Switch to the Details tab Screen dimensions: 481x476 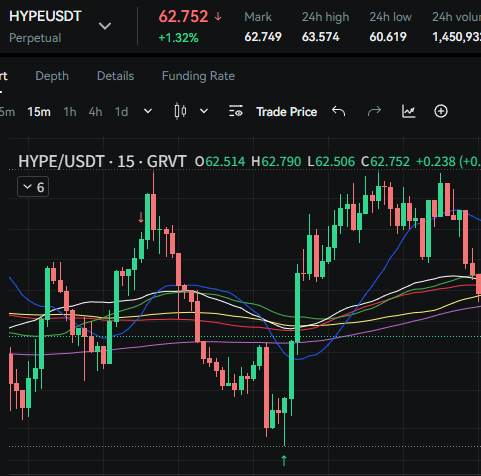pyautogui.click(x=115, y=76)
